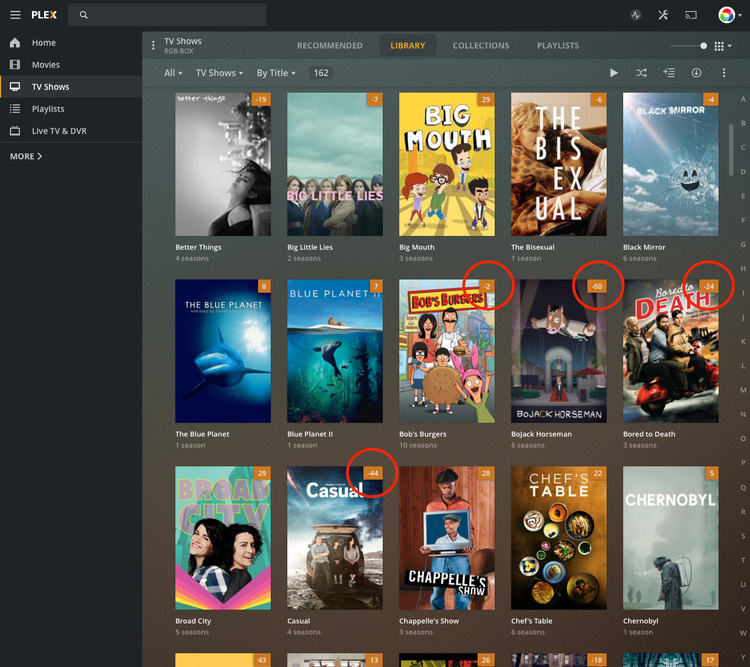Click the Plex logo
The width and height of the screenshot is (750, 667).
point(44,15)
